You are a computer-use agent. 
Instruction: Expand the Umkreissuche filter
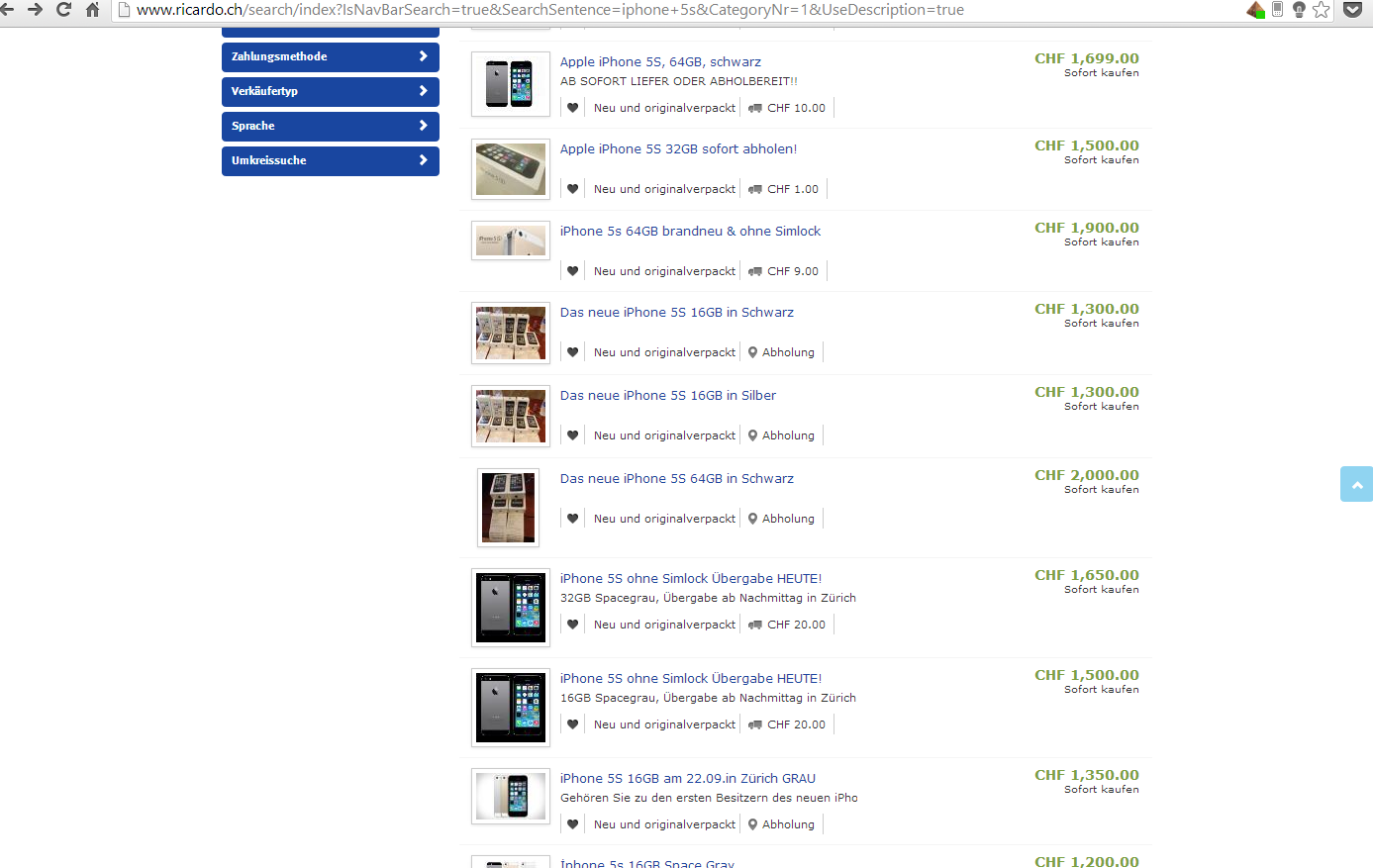pyautogui.click(x=331, y=160)
